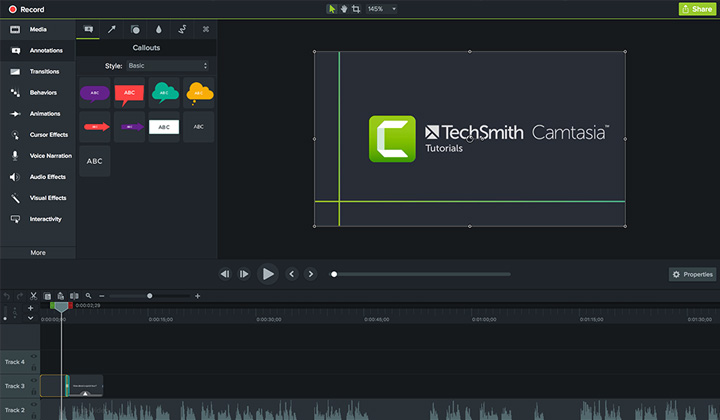The width and height of the screenshot is (720, 420).
Task: Click the Redo arrow in the timeline toolbar
Action: [x=20, y=296]
